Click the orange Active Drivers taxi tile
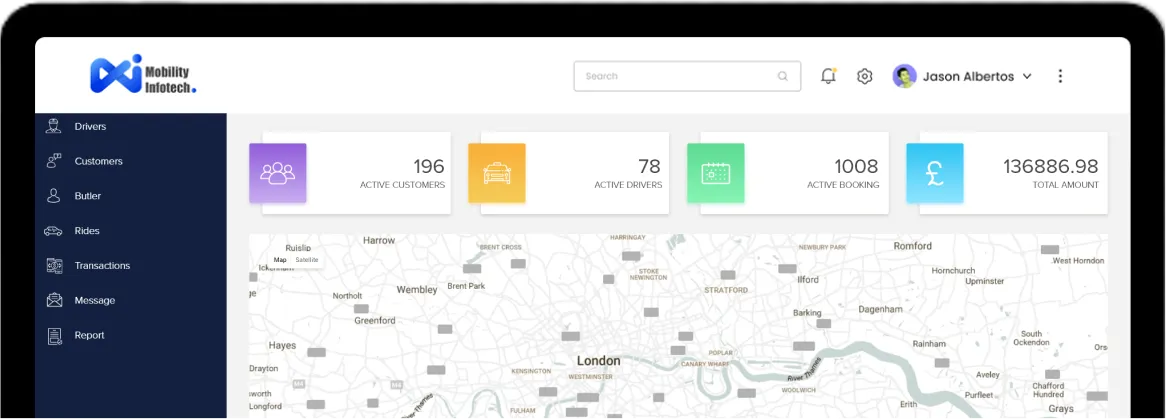The width and height of the screenshot is (1166, 419). (x=497, y=173)
